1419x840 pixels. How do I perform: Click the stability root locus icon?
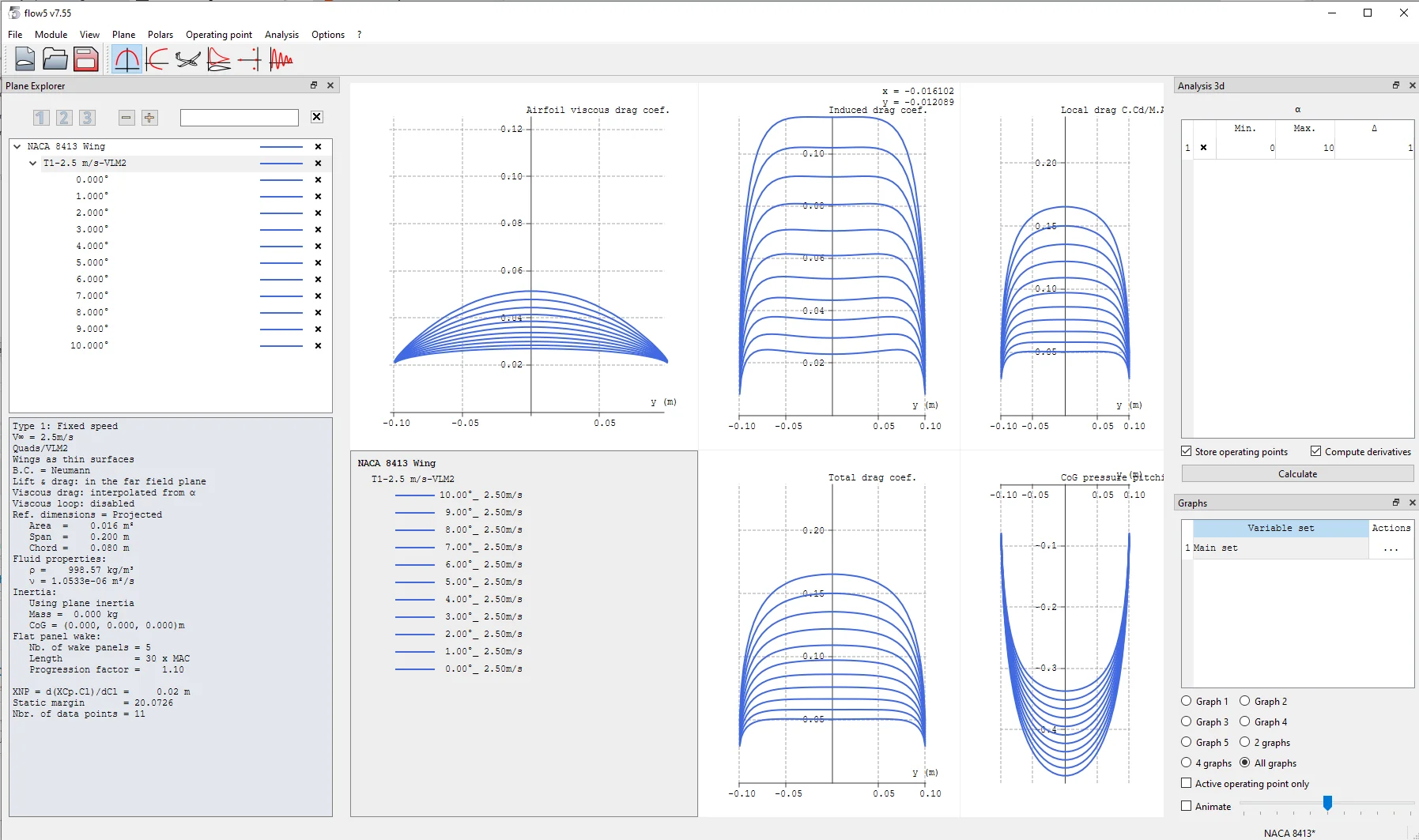click(249, 59)
